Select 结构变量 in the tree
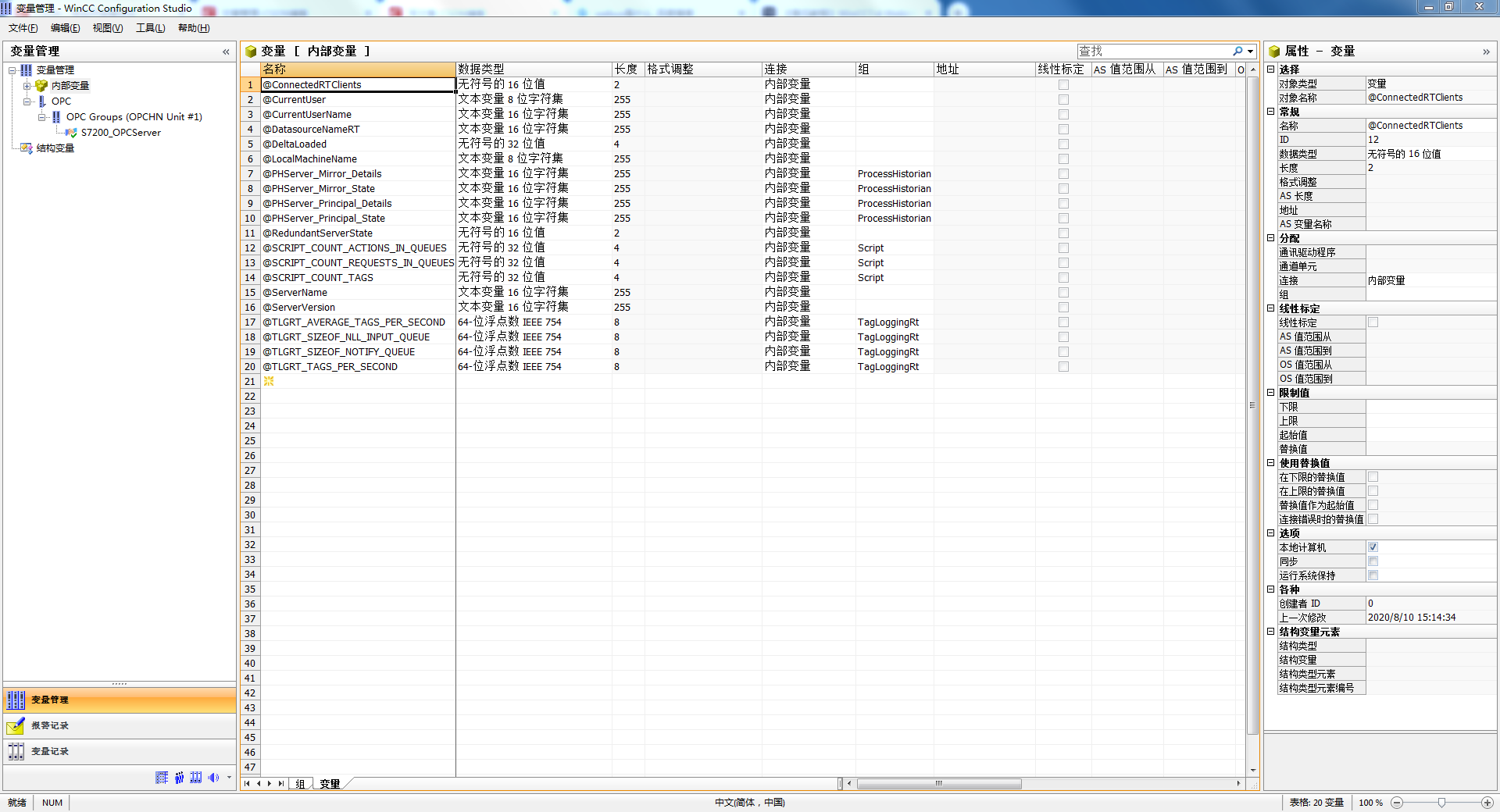This screenshot has width=1500, height=812. tap(55, 148)
